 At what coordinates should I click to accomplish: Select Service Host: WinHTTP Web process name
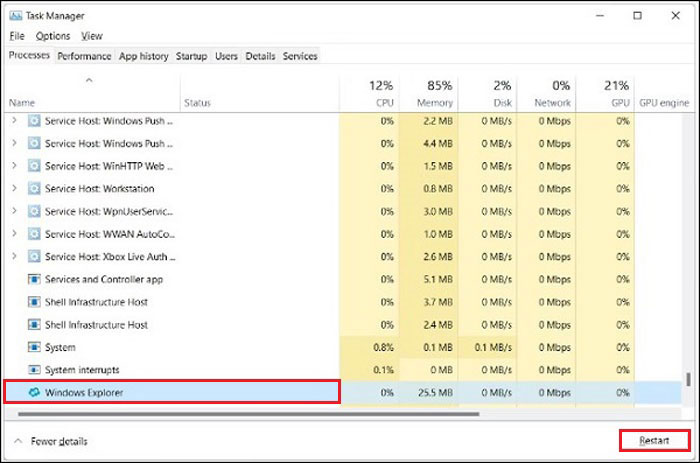point(109,166)
